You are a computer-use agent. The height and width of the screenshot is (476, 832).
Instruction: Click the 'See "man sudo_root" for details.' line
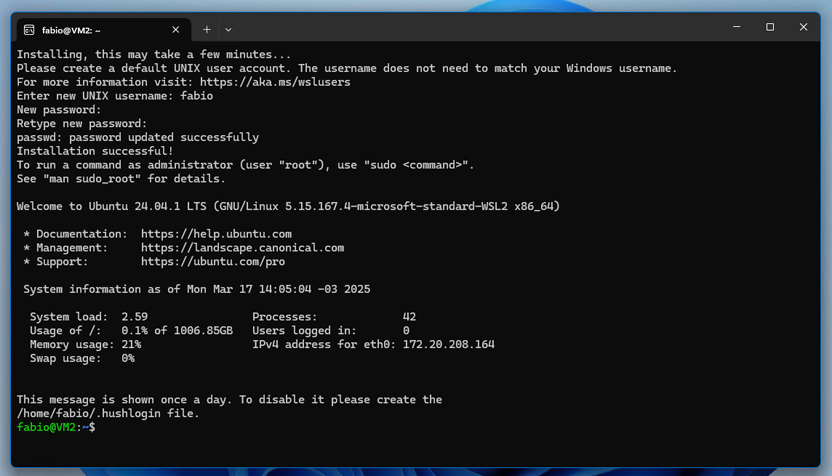(121, 179)
